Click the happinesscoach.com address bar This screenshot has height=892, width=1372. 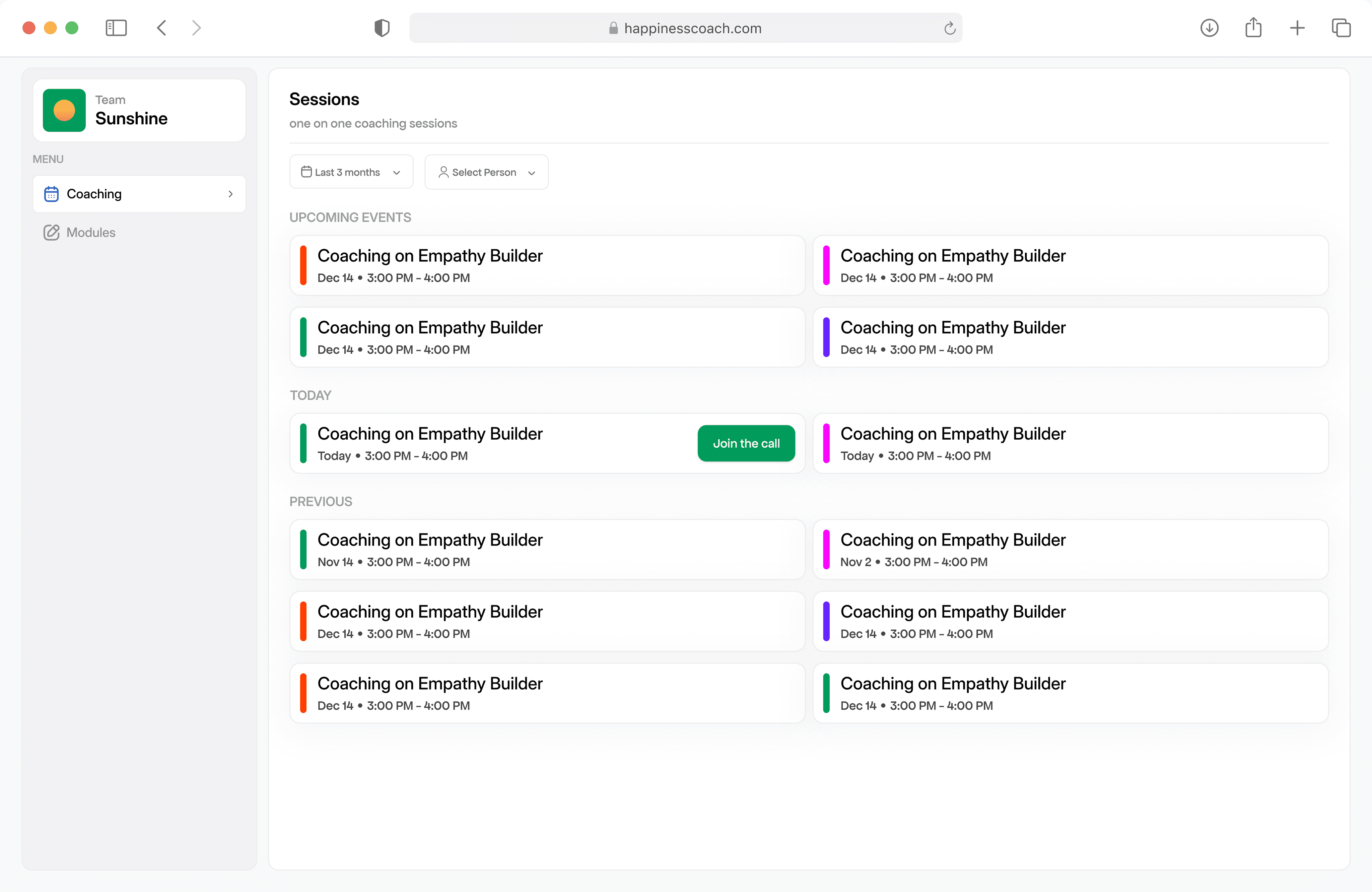pyautogui.click(x=692, y=28)
